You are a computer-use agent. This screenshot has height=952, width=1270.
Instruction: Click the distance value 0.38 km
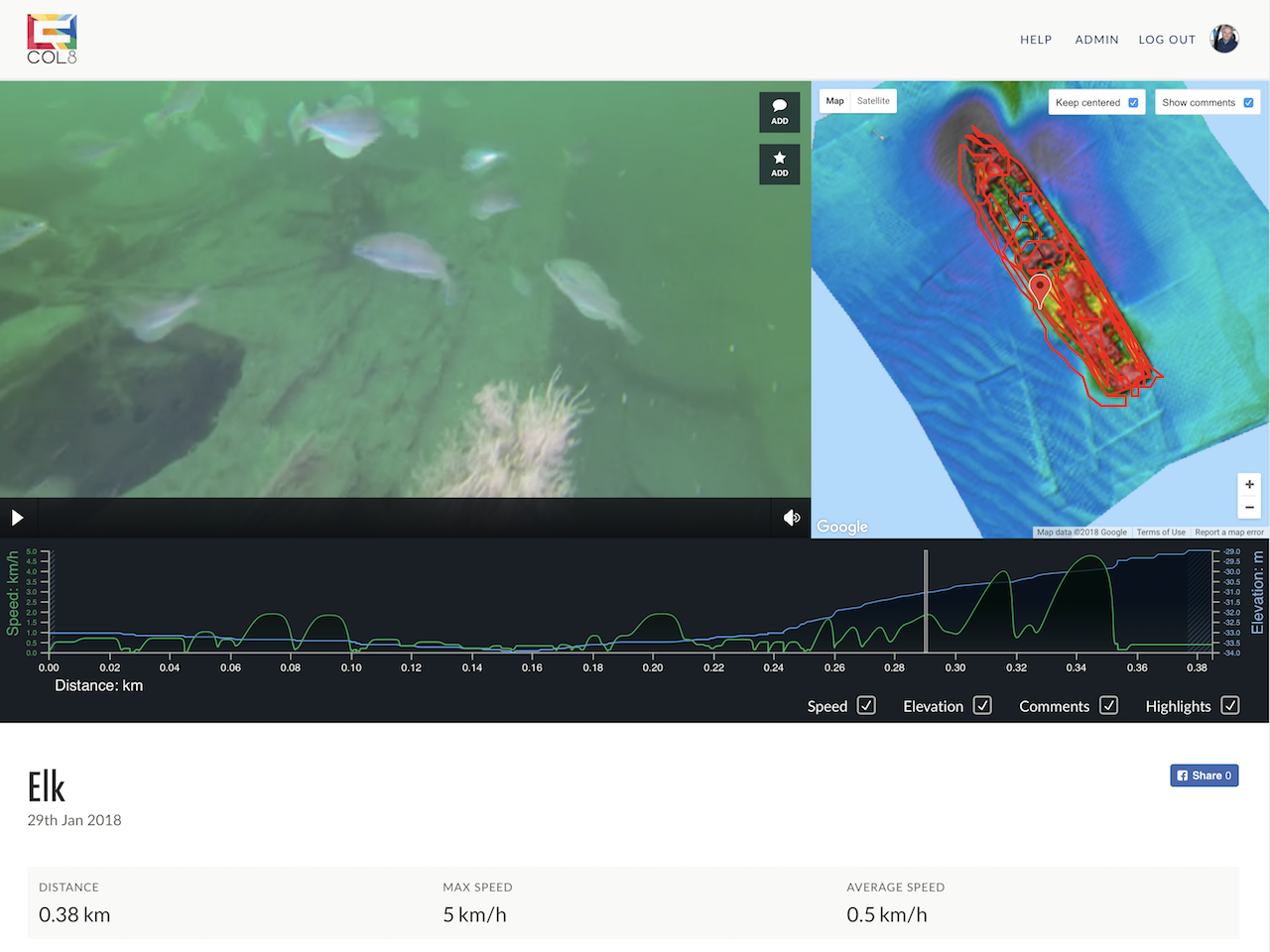pyautogui.click(x=74, y=914)
